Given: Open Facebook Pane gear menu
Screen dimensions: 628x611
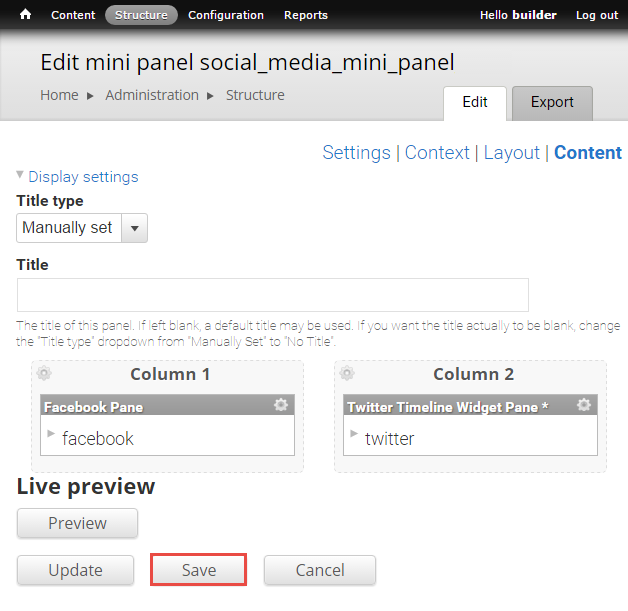Looking at the screenshot, I should pyautogui.click(x=281, y=405).
